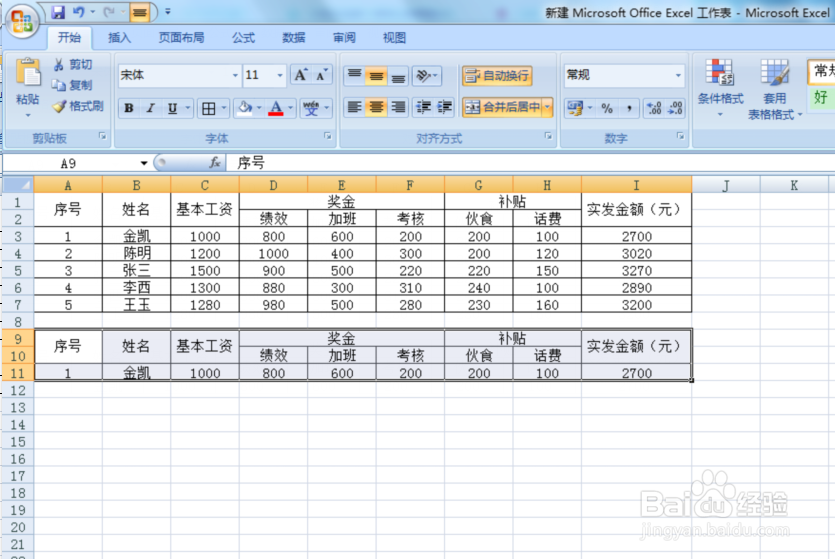835x559 pixels.
Task: Click the Redo icon
Action: tap(109, 12)
